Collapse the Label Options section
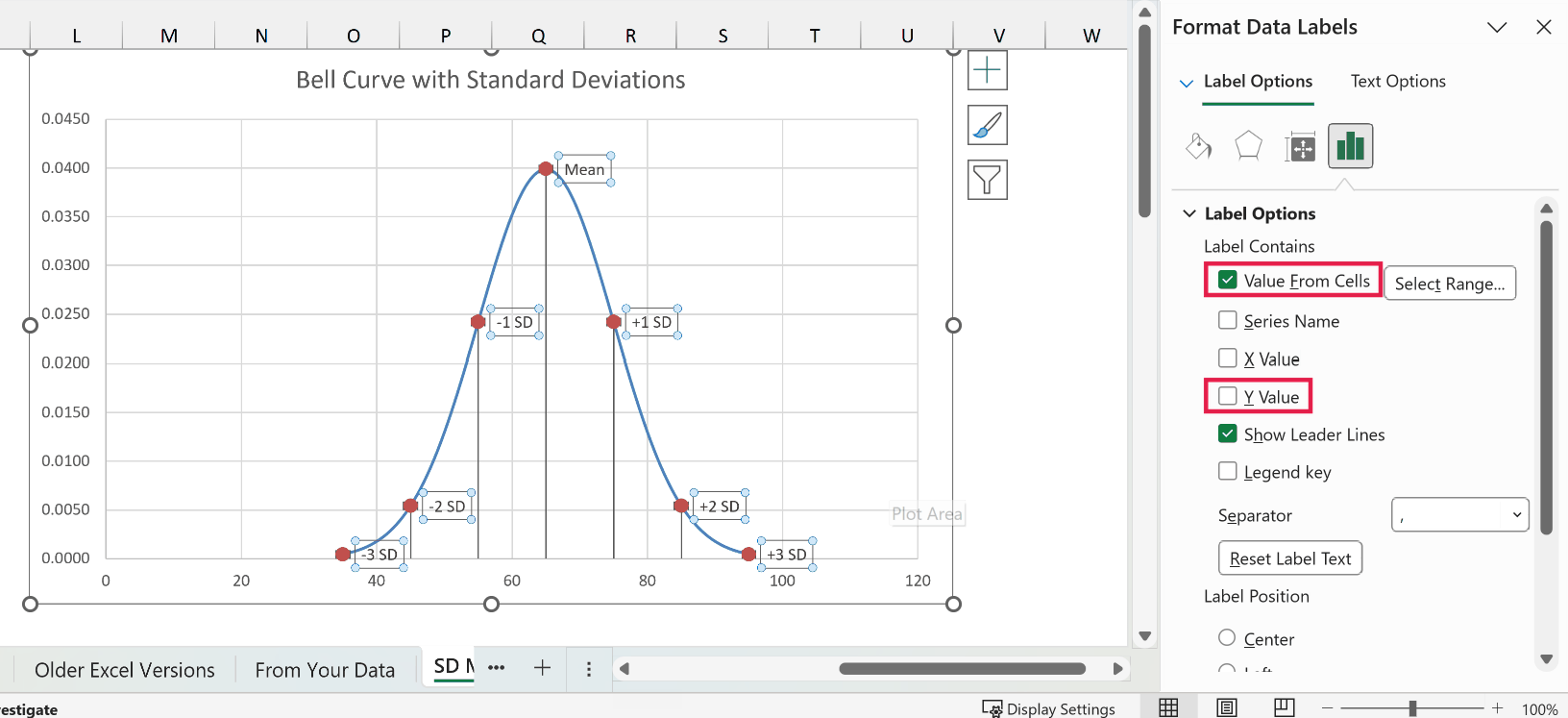1568x718 pixels. [1189, 213]
